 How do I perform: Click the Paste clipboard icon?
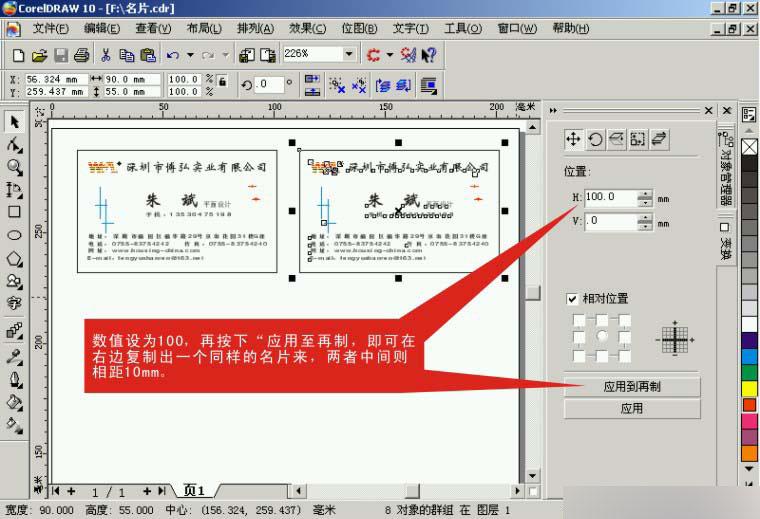tap(148, 55)
